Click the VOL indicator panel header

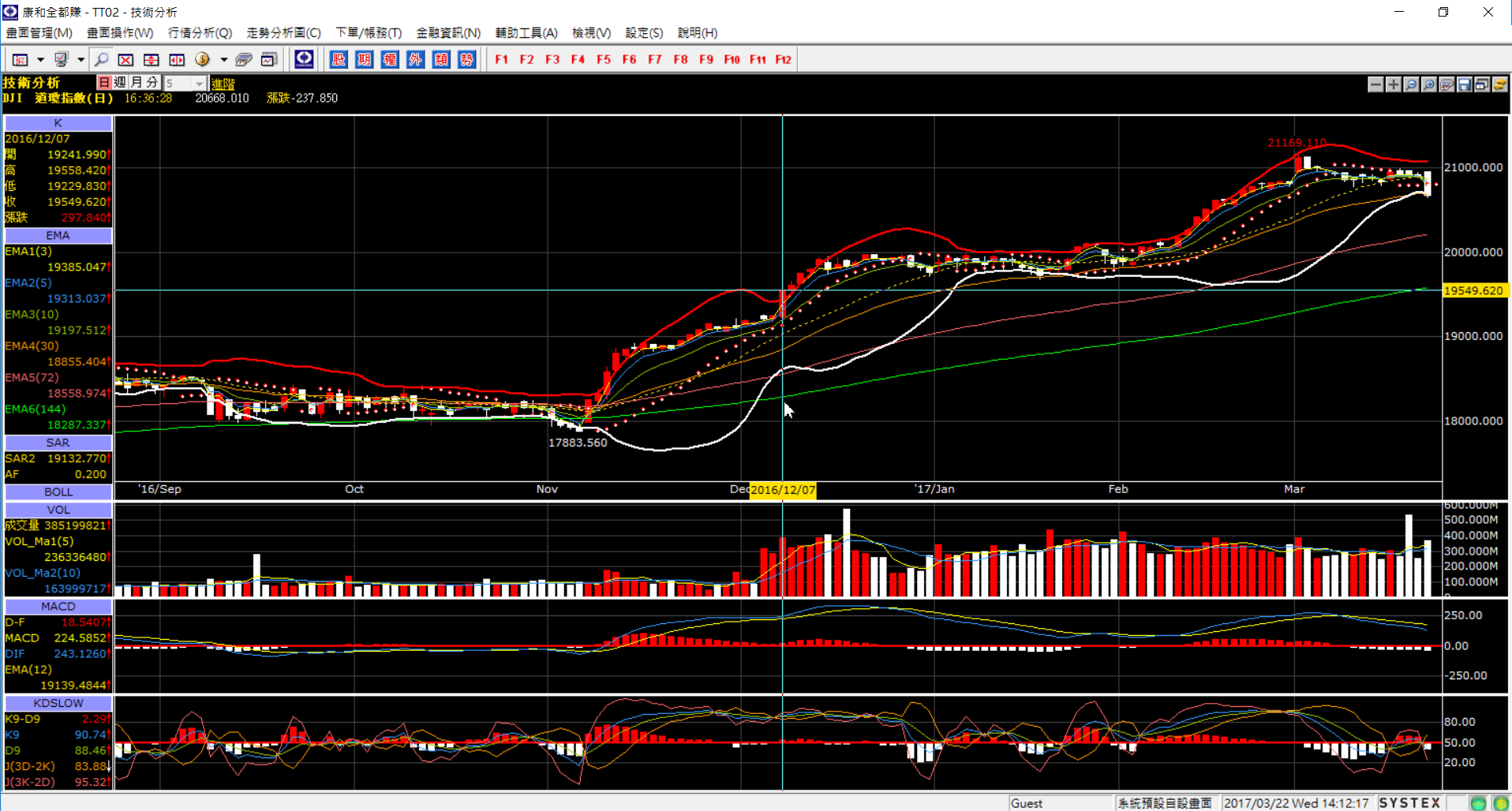point(58,510)
